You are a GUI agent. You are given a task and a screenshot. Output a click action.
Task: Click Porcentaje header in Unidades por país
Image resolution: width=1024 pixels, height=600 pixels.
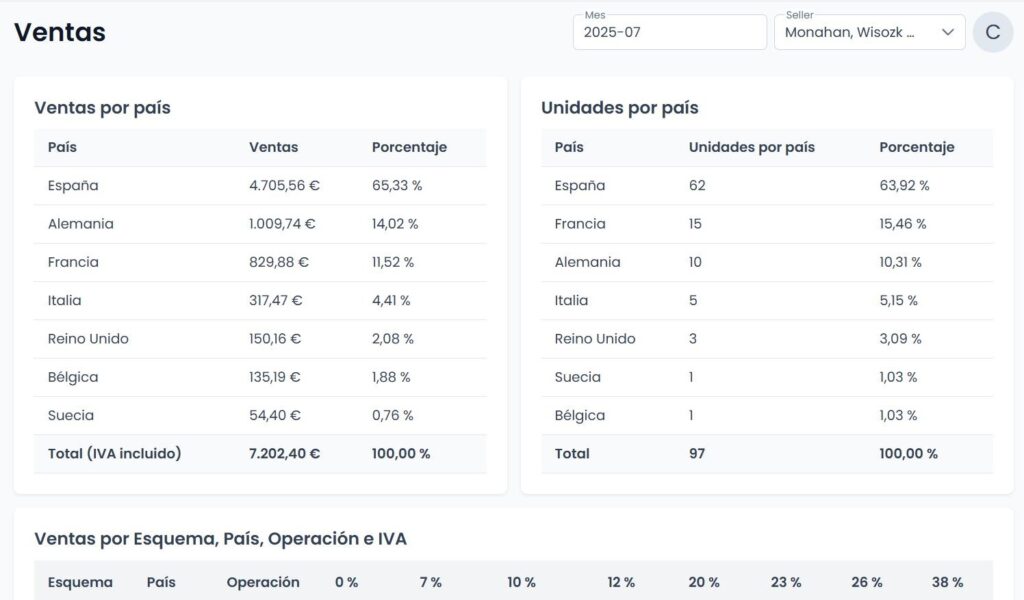click(917, 147)
